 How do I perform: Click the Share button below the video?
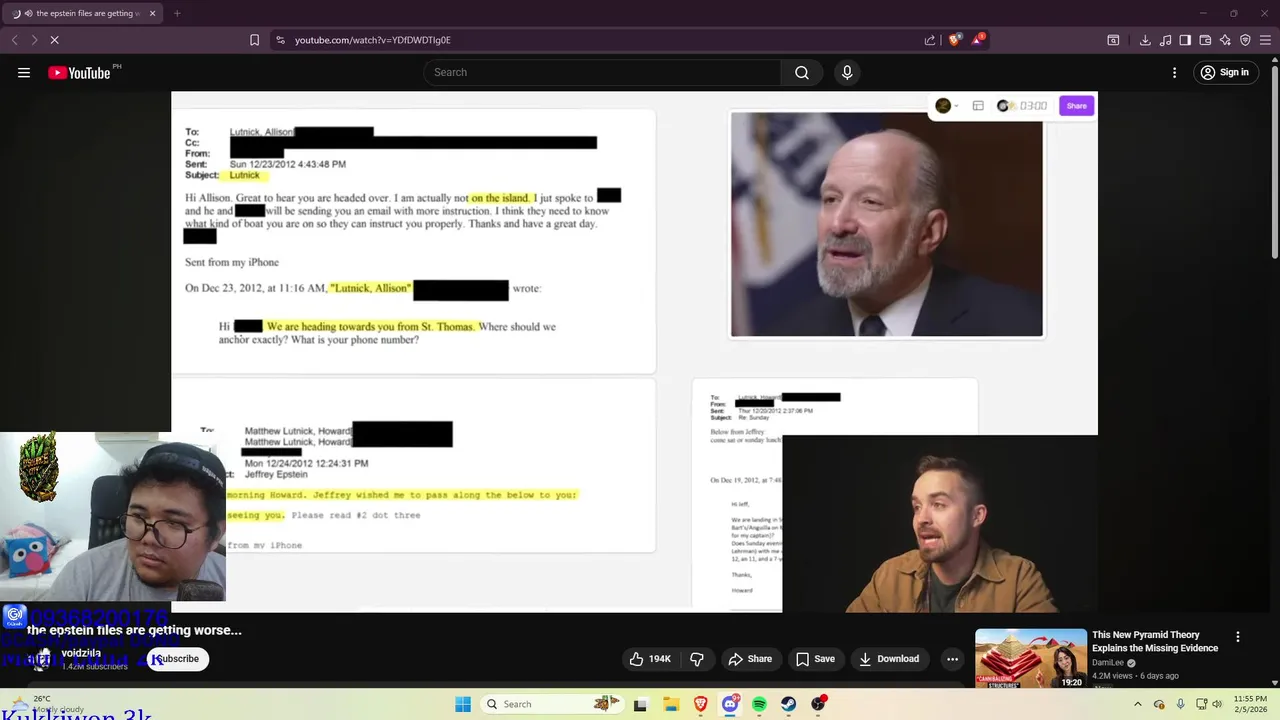(750, 659)
